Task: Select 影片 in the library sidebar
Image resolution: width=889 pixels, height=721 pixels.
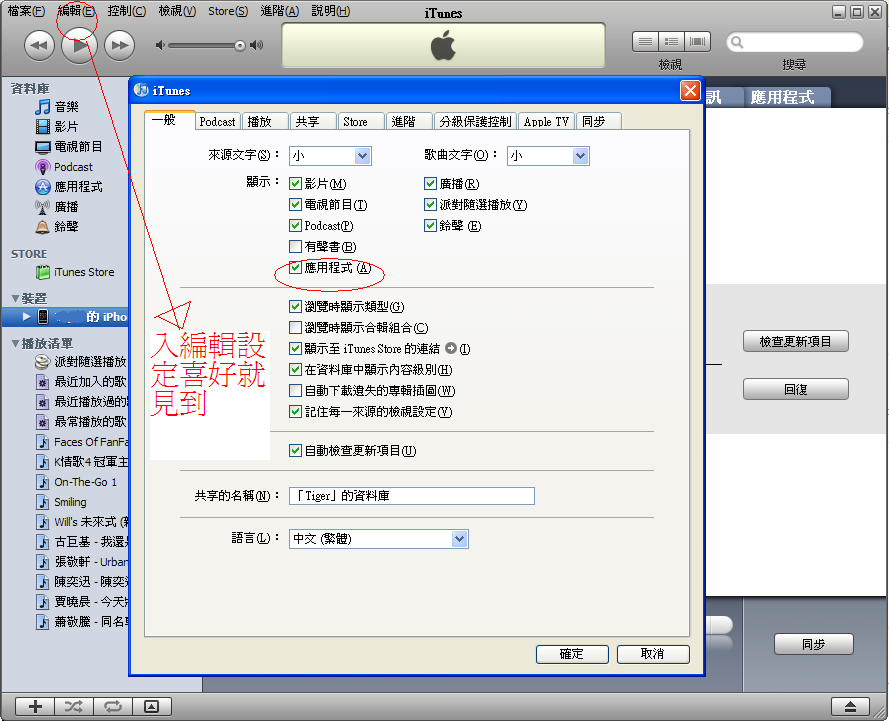Action: [x=66, y=126]
